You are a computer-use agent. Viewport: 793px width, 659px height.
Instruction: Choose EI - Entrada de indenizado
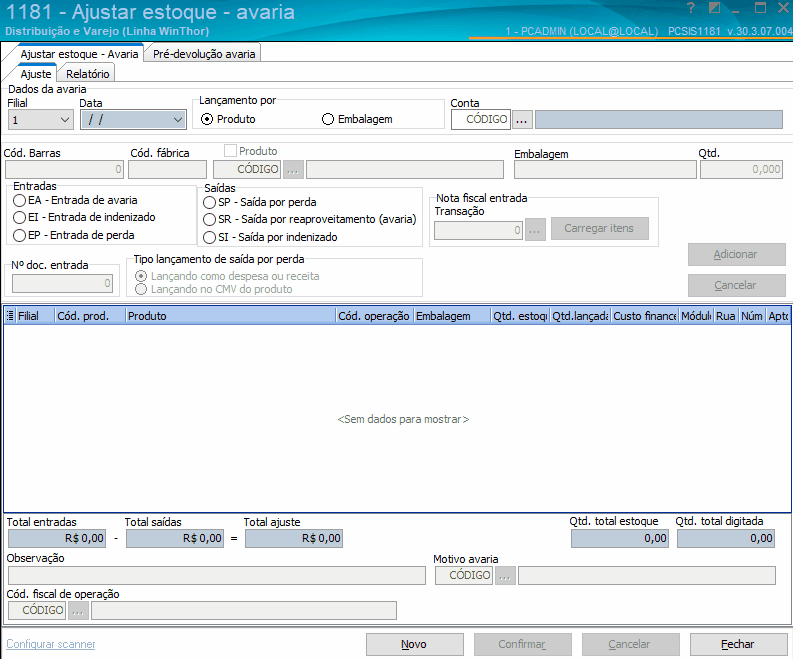20,217
